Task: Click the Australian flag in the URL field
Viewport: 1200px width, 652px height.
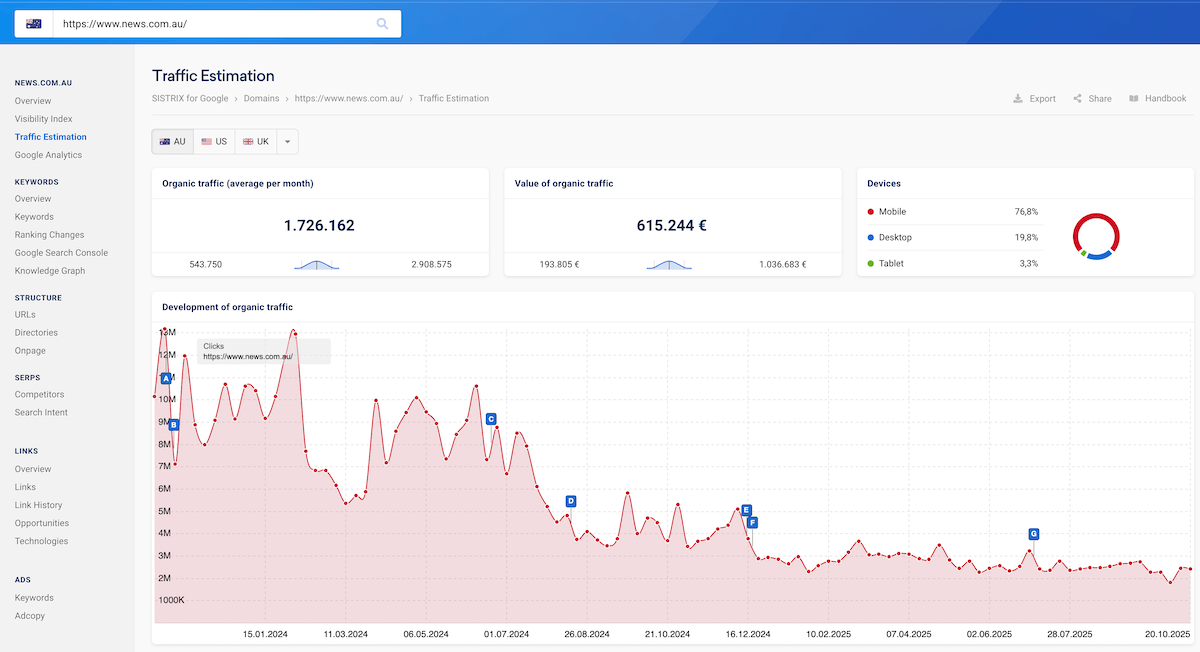Action: point(33,23)
